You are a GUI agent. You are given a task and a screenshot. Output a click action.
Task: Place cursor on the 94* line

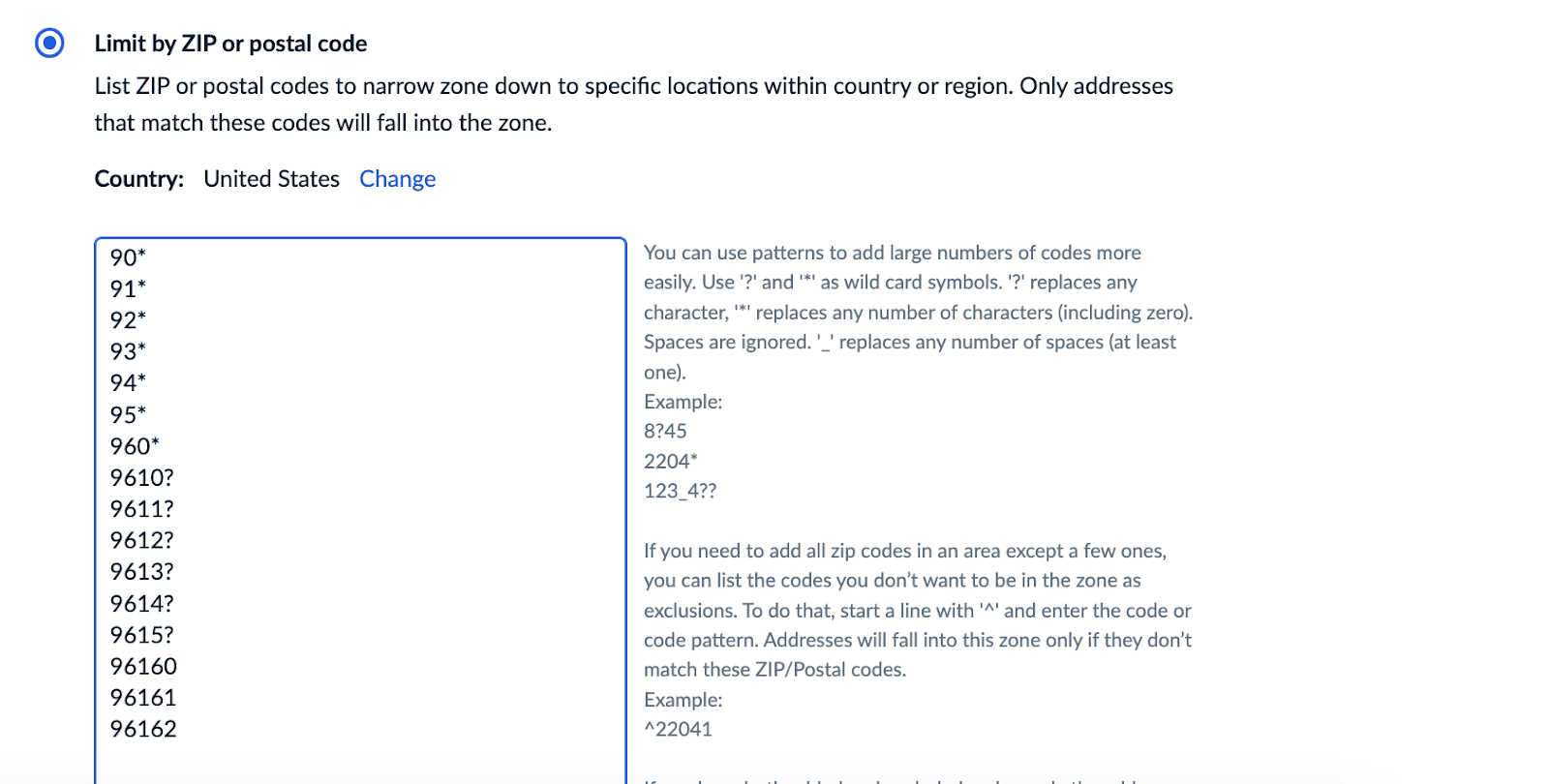point(128,383)
